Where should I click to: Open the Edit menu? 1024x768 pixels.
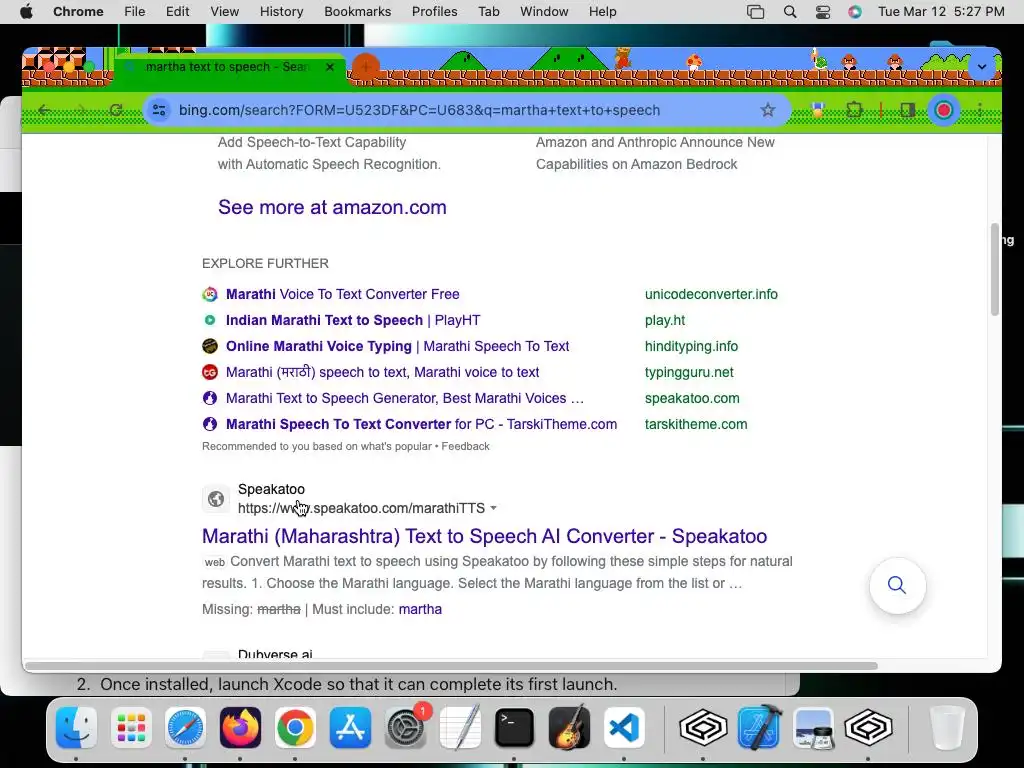177,12
